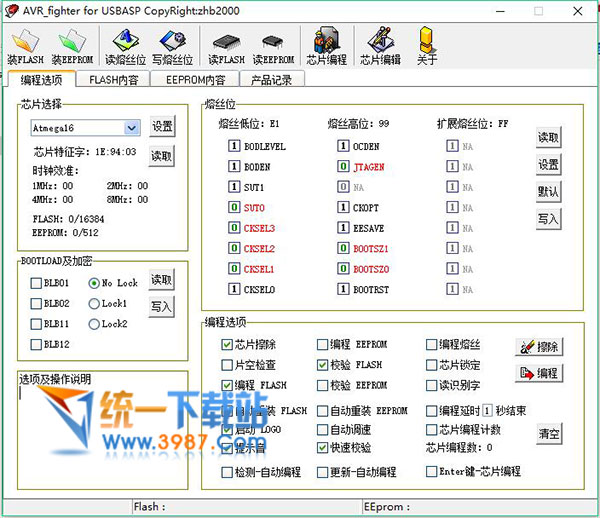Image resolution: width=600 pixels, height=518 pixels.
Task: Switch to the 编程选项 tab
Action: click(x=41, y=80)
